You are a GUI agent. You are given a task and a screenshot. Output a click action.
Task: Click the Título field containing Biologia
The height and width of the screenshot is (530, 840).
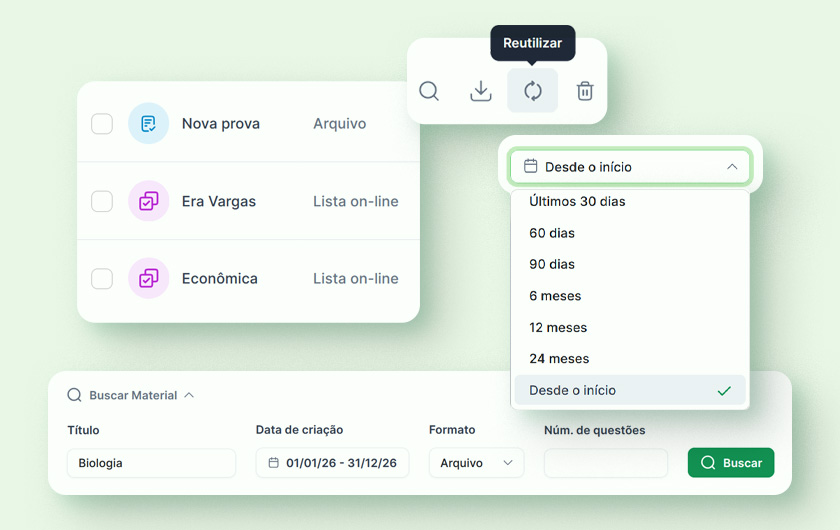pos(152,462)
